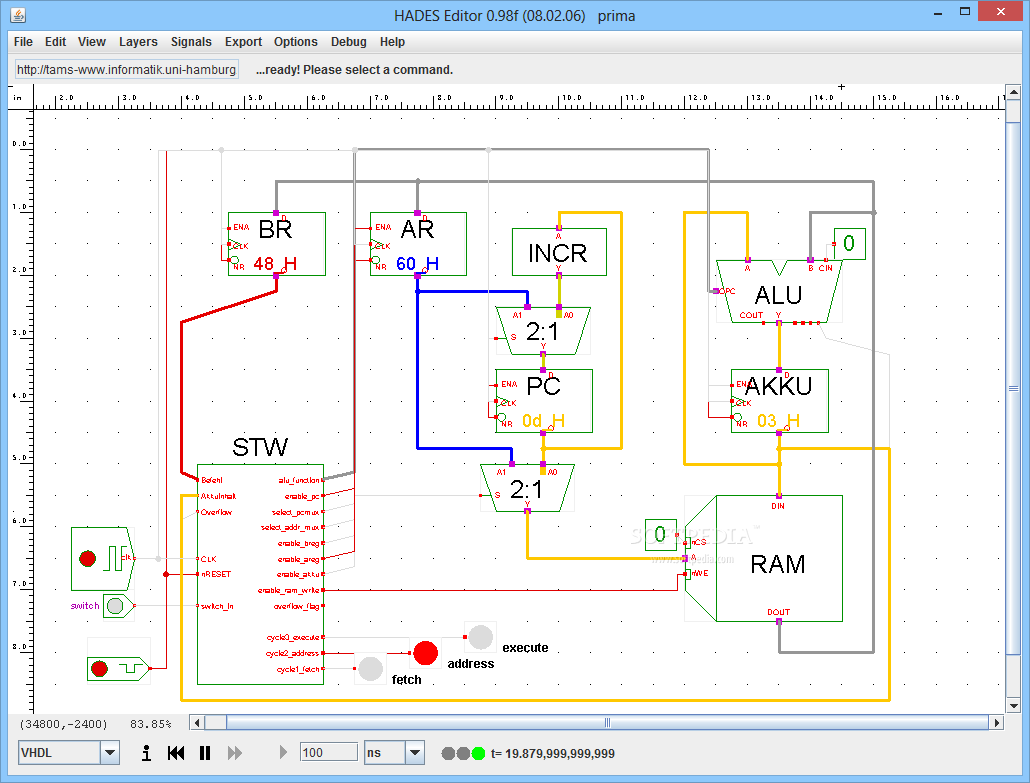The width and height of the screenshot is (1030, 783).
Task: Select the lower 2:1 multiplexer below PC
Action: (x=527, y=488)
